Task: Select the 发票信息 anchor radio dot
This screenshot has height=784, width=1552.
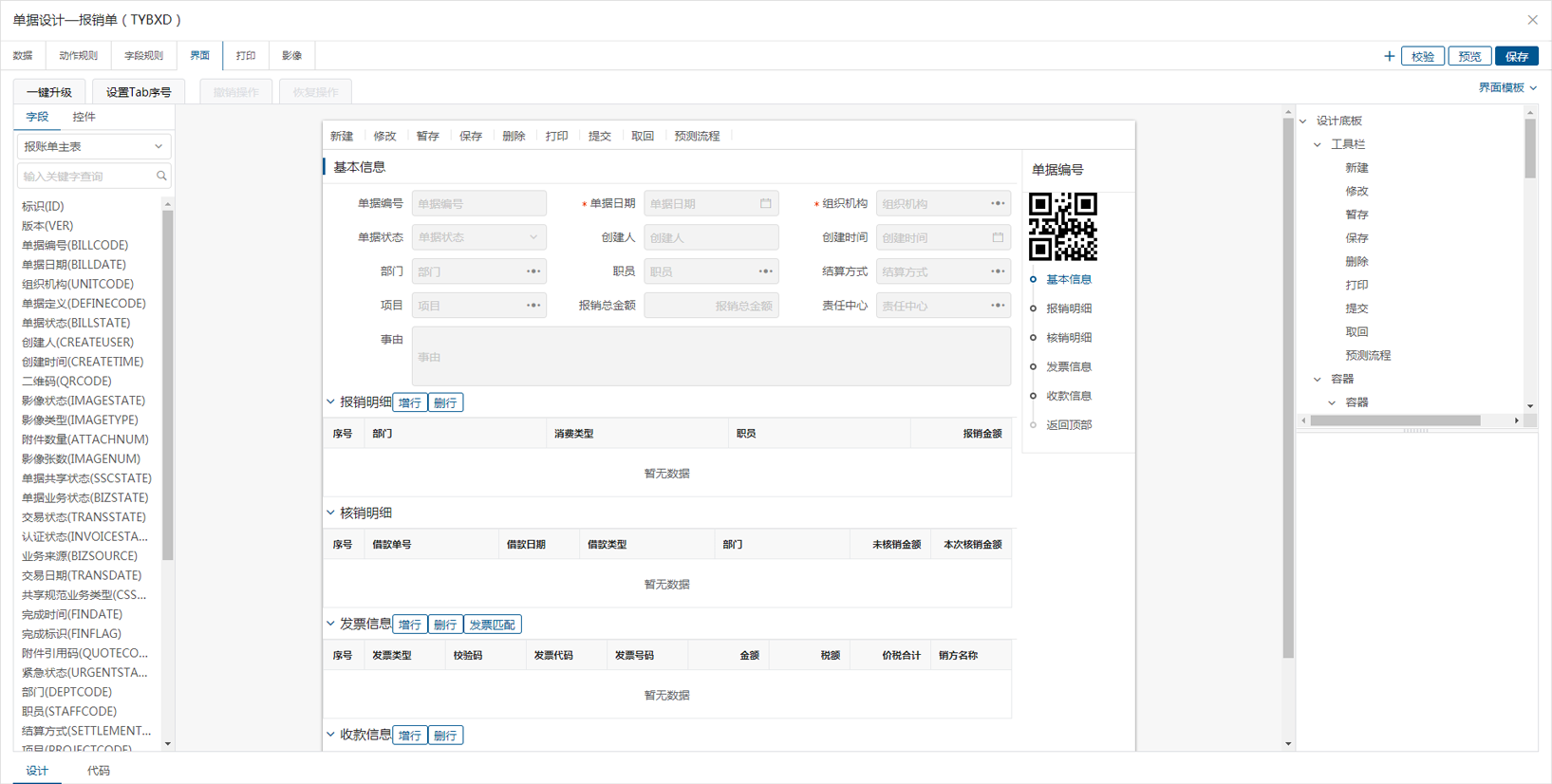Action: click(1034, 366)
